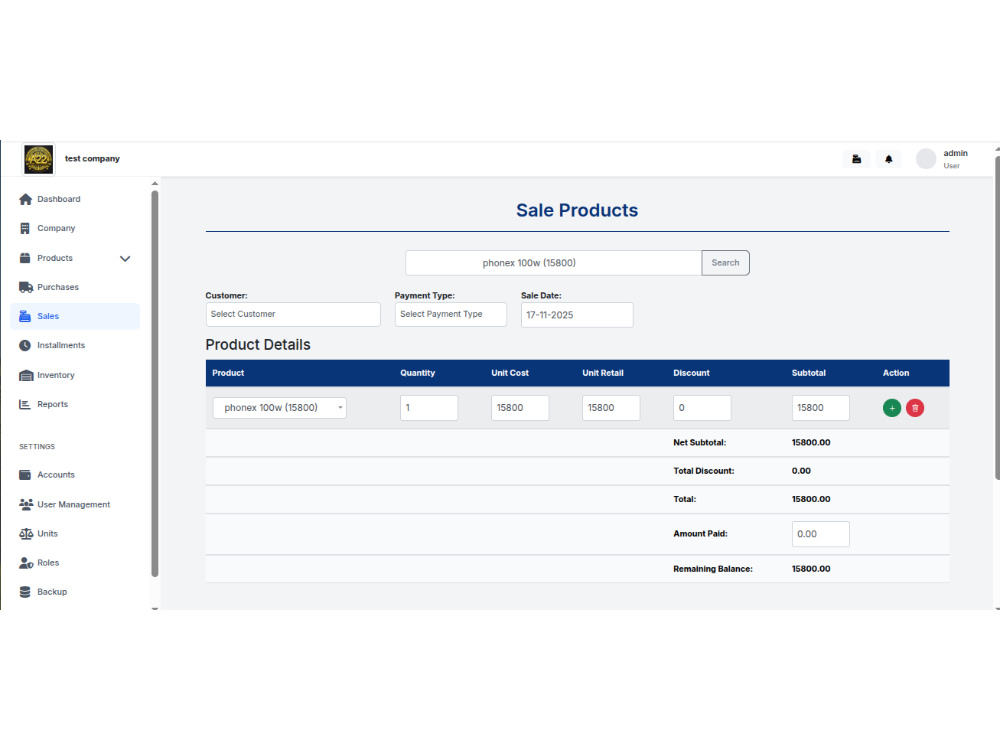The height and width of the screenshot is (750, 1000).
Task: Click the Unit Cost input
Action: [x=520, y=408]
